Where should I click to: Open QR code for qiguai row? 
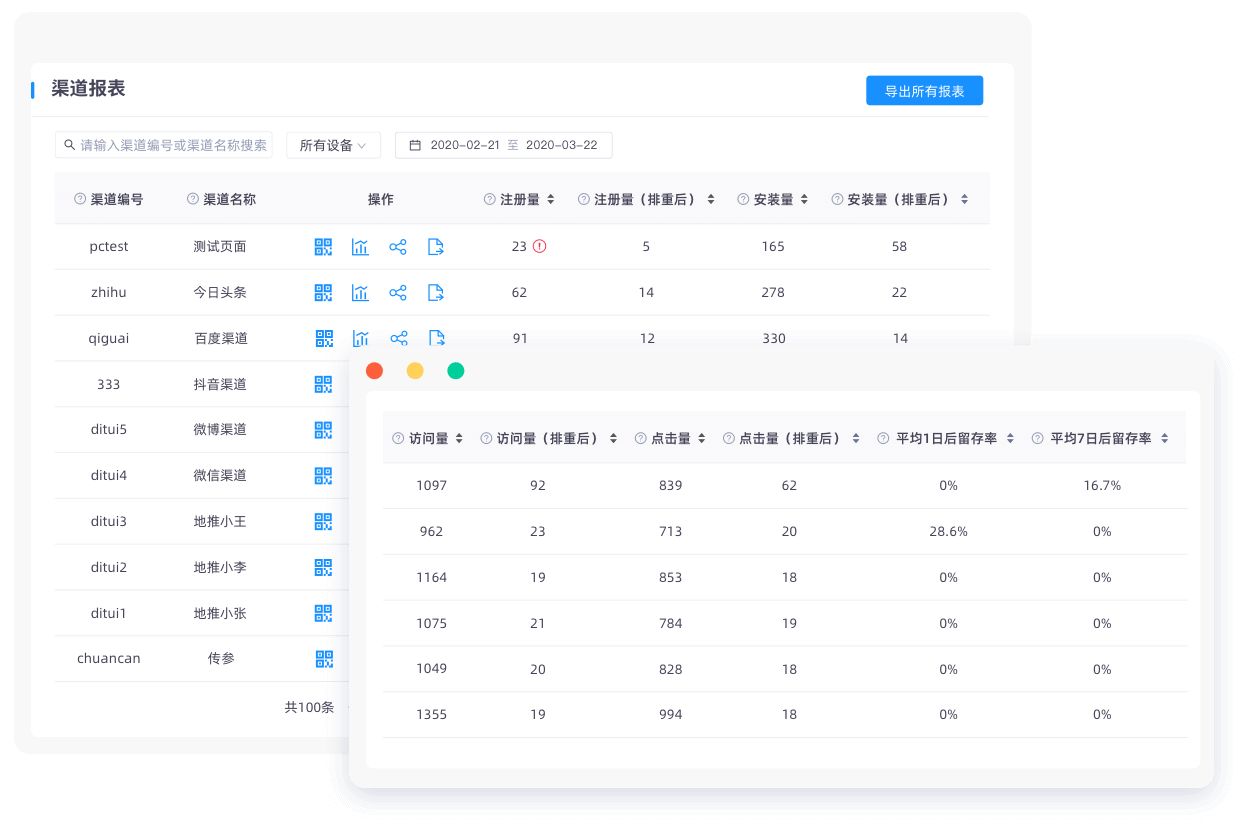click(324, 338)
